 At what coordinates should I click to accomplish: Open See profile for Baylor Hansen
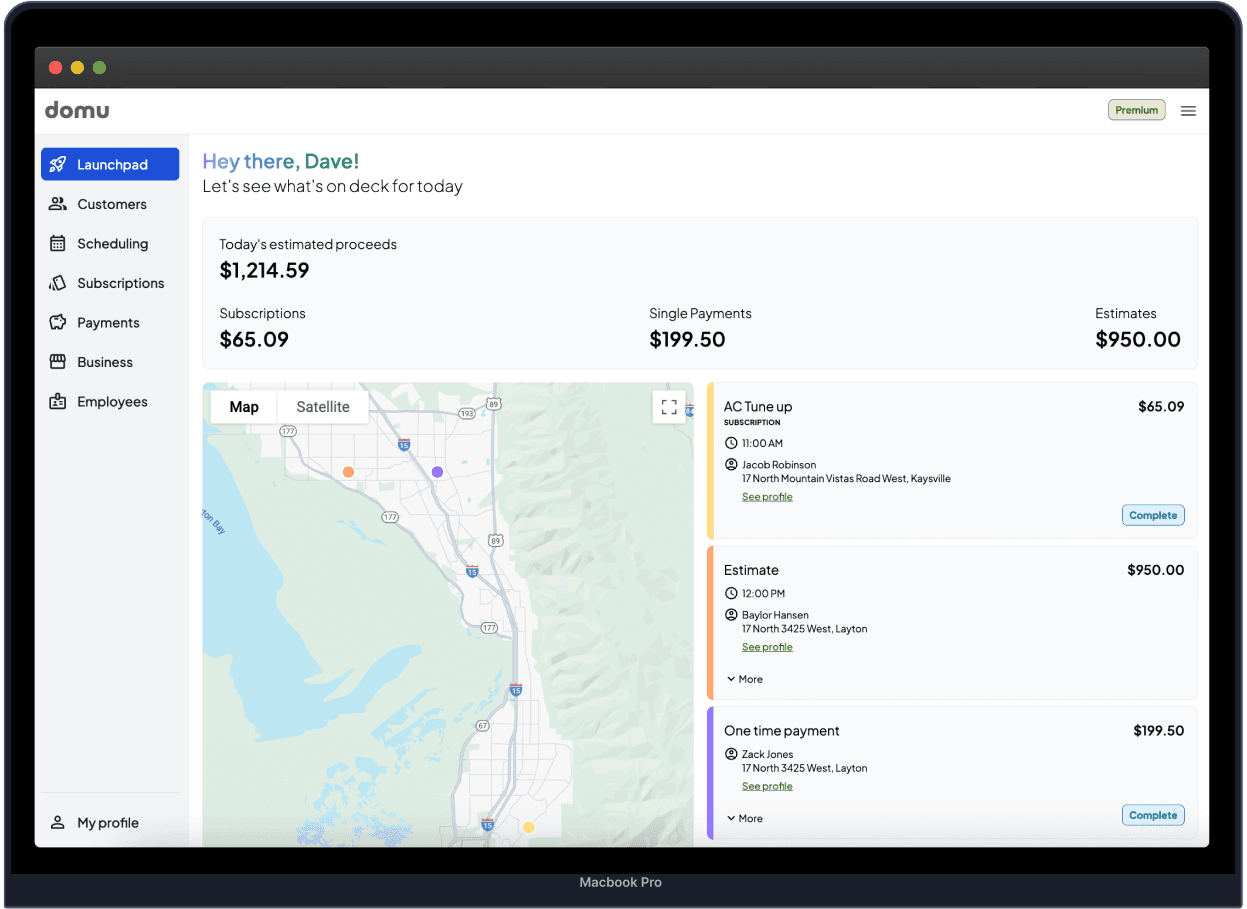click(x=767, y=647)
